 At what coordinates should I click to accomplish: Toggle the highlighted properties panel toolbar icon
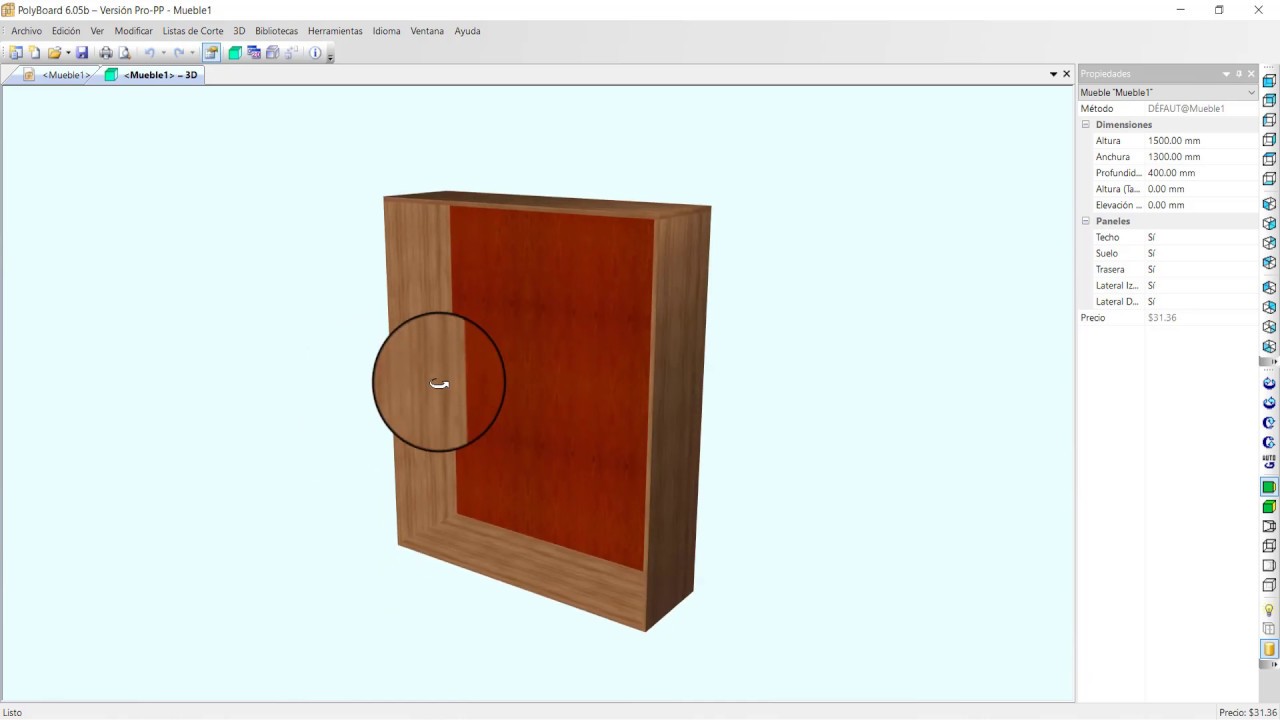(x=212, y=53)
